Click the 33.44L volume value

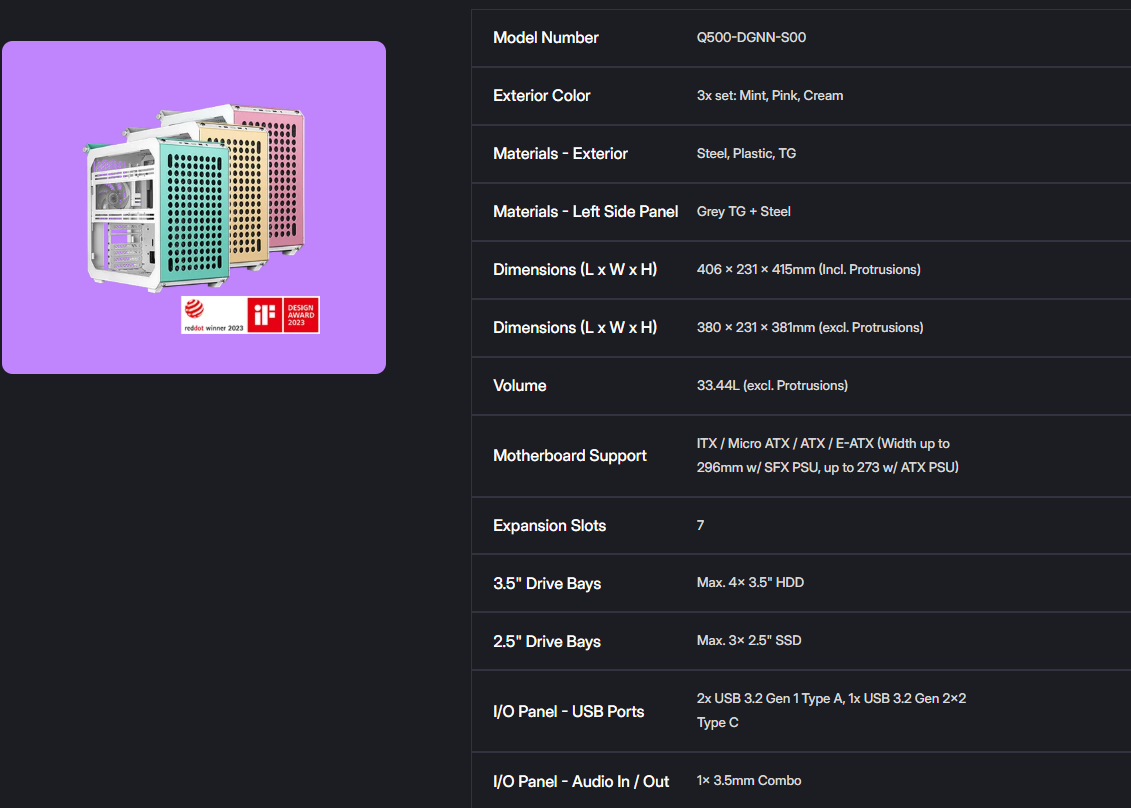pos(772,386)
